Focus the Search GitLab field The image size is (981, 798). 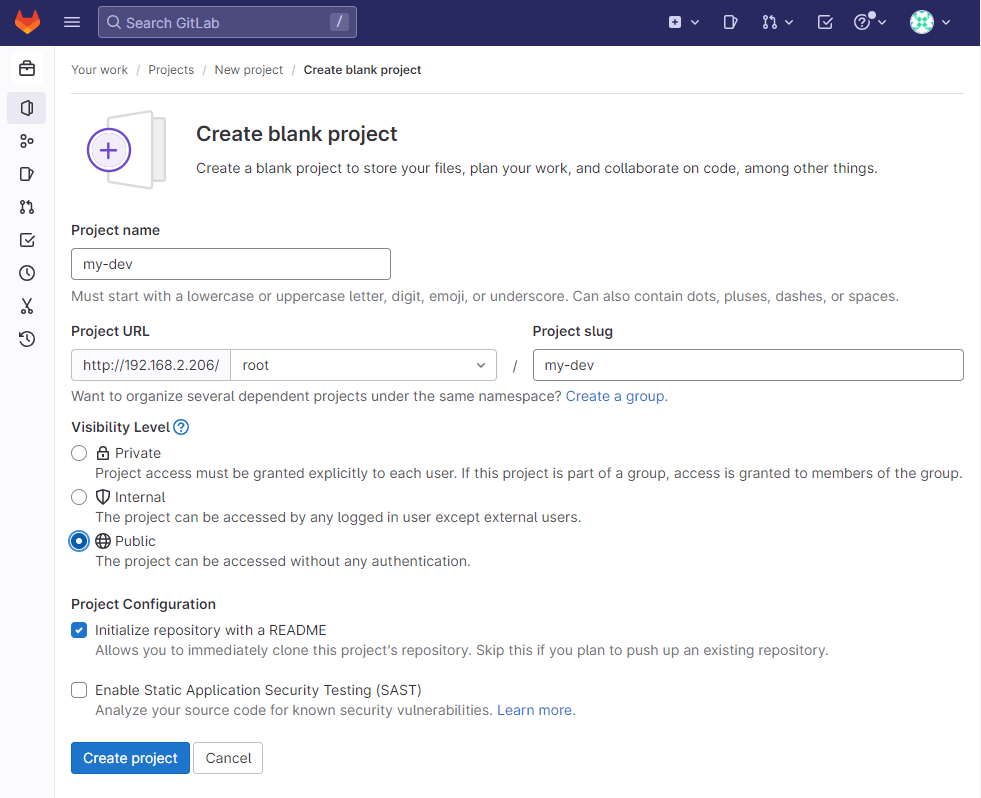pyautogui.click(x=227, y=23)
